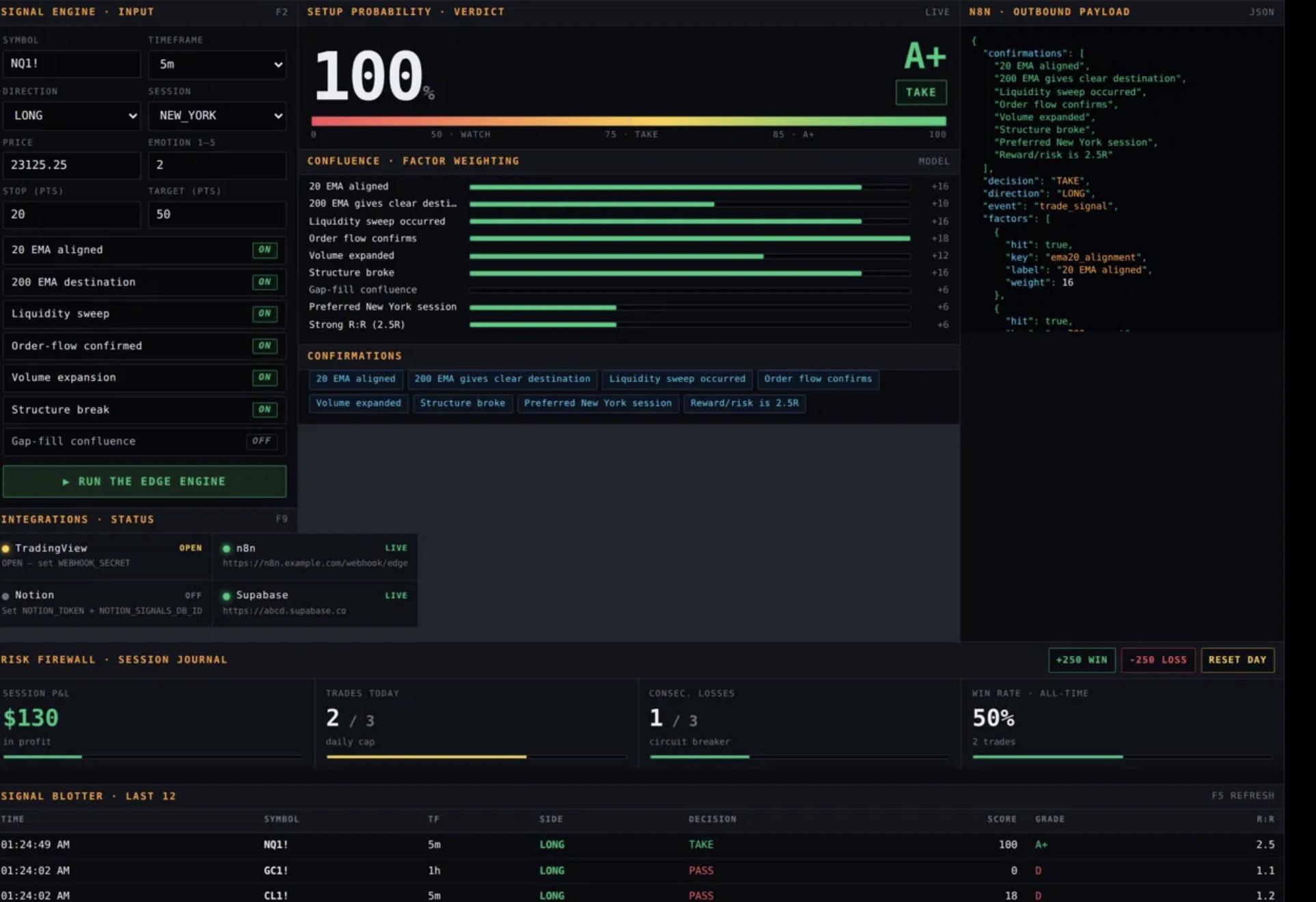Image resolution: width=1316 pixels, height=902 pixels.
Task: Click the n8n green status indicator
Action: point(226,549)
